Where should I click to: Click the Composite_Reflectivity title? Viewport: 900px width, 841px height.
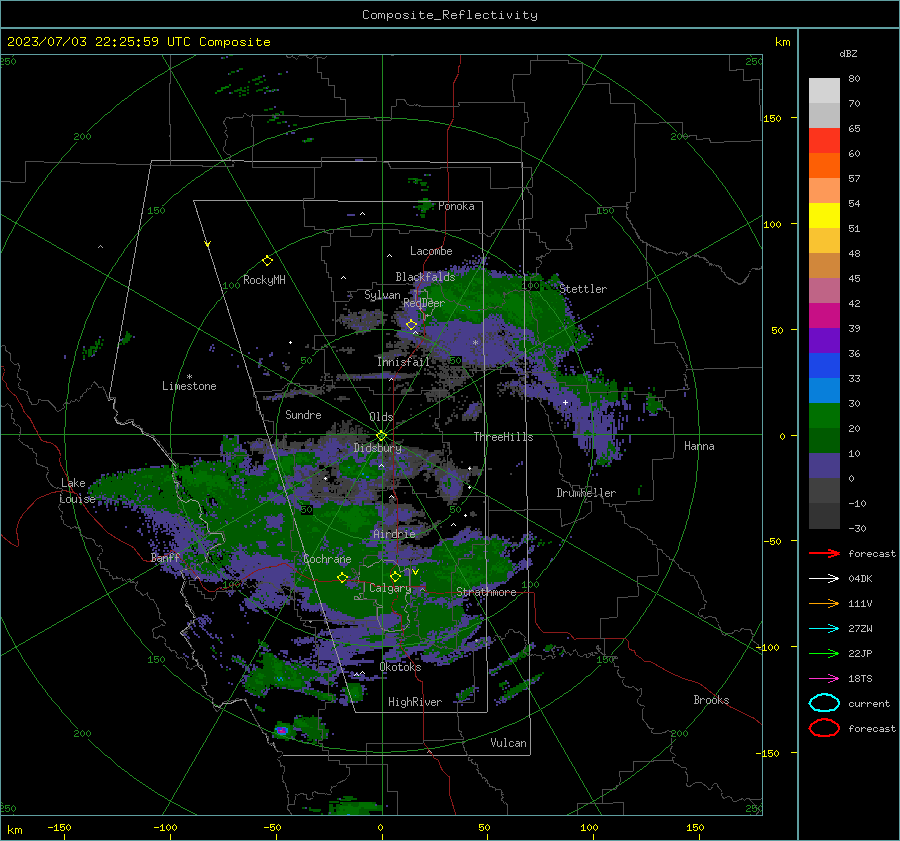point(449,15)
